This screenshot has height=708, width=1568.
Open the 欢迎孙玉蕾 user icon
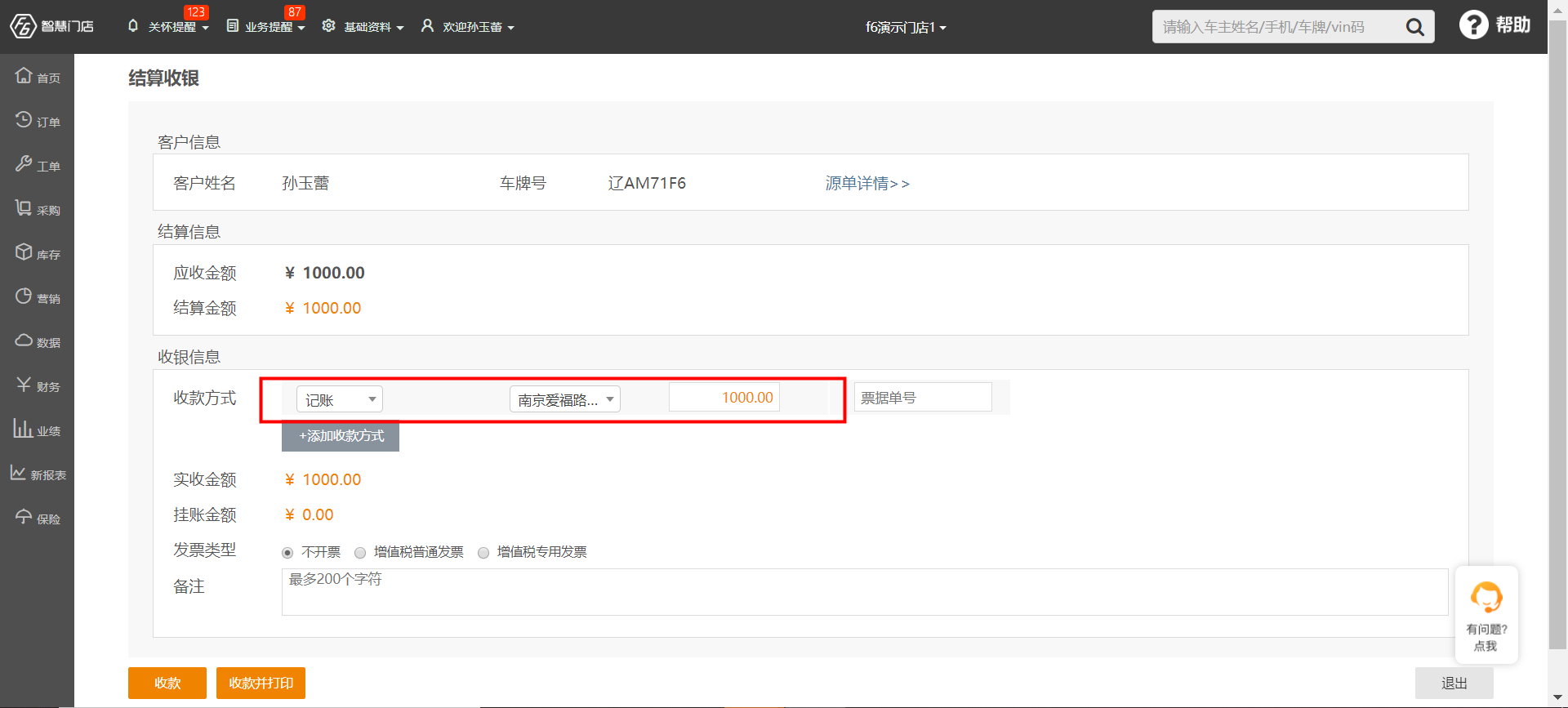[x=427, y=26]
